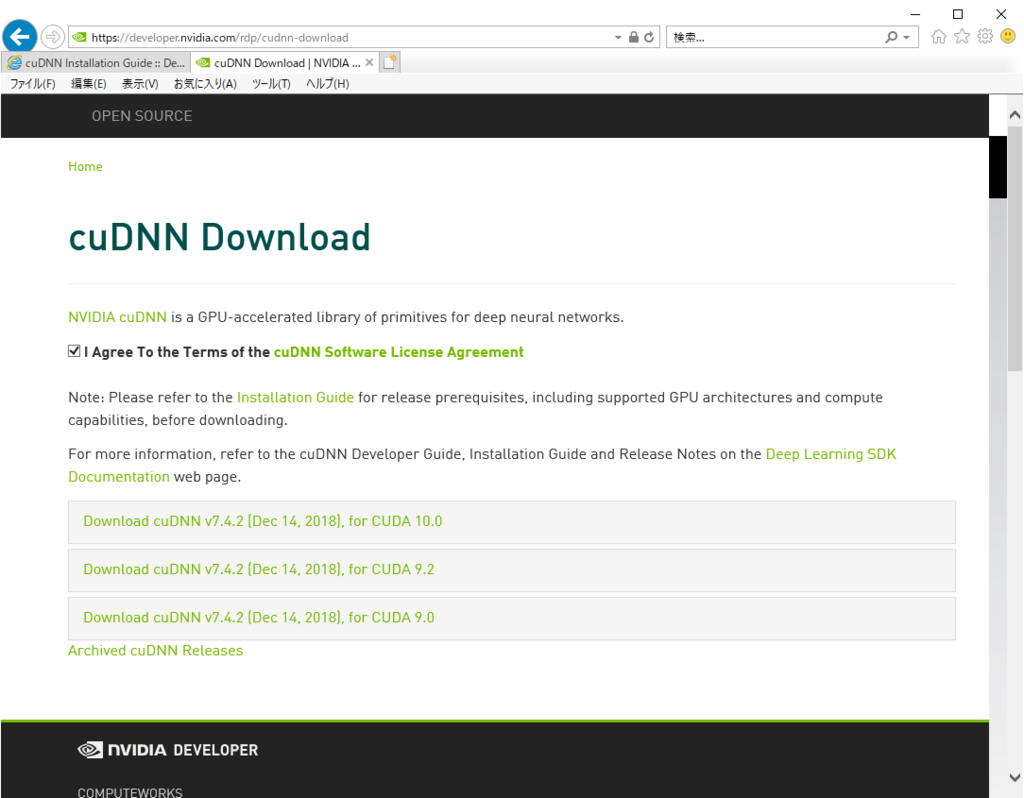The height and width of the screenshot is (798, 1024).
Task: Open the 編集(E) menu
Action: pos(89,84)
